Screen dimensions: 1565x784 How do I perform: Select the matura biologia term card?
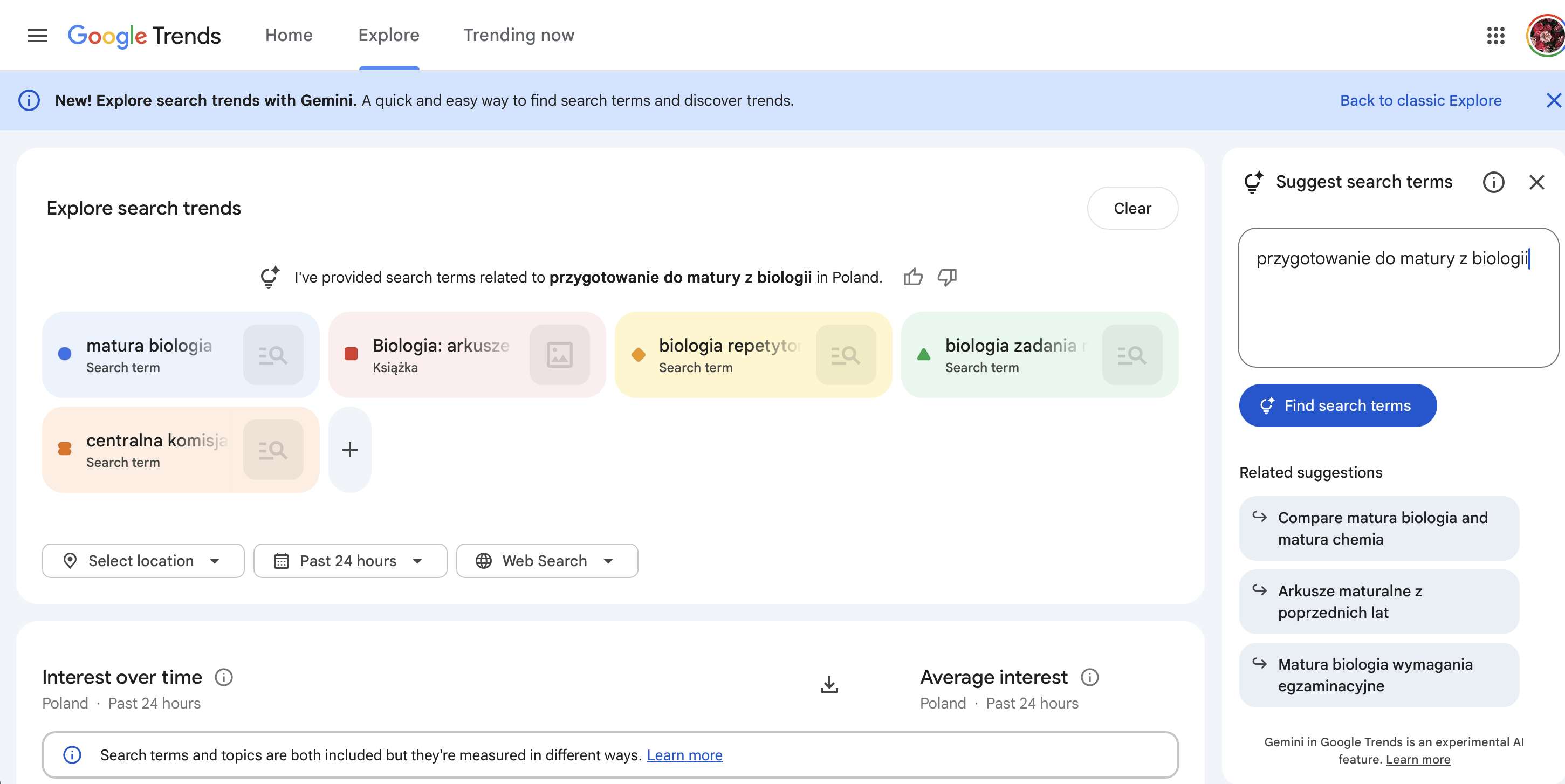point(181,355)
